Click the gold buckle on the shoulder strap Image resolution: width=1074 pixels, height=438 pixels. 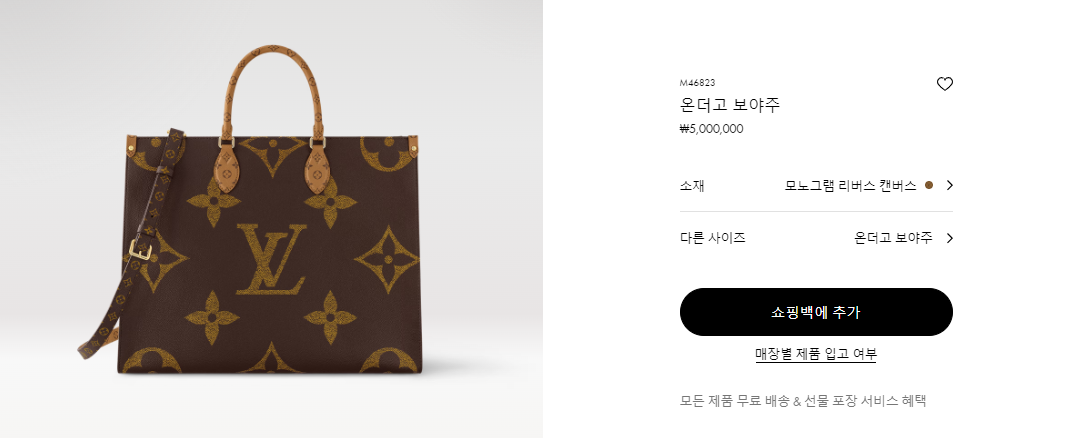point(140,249)
